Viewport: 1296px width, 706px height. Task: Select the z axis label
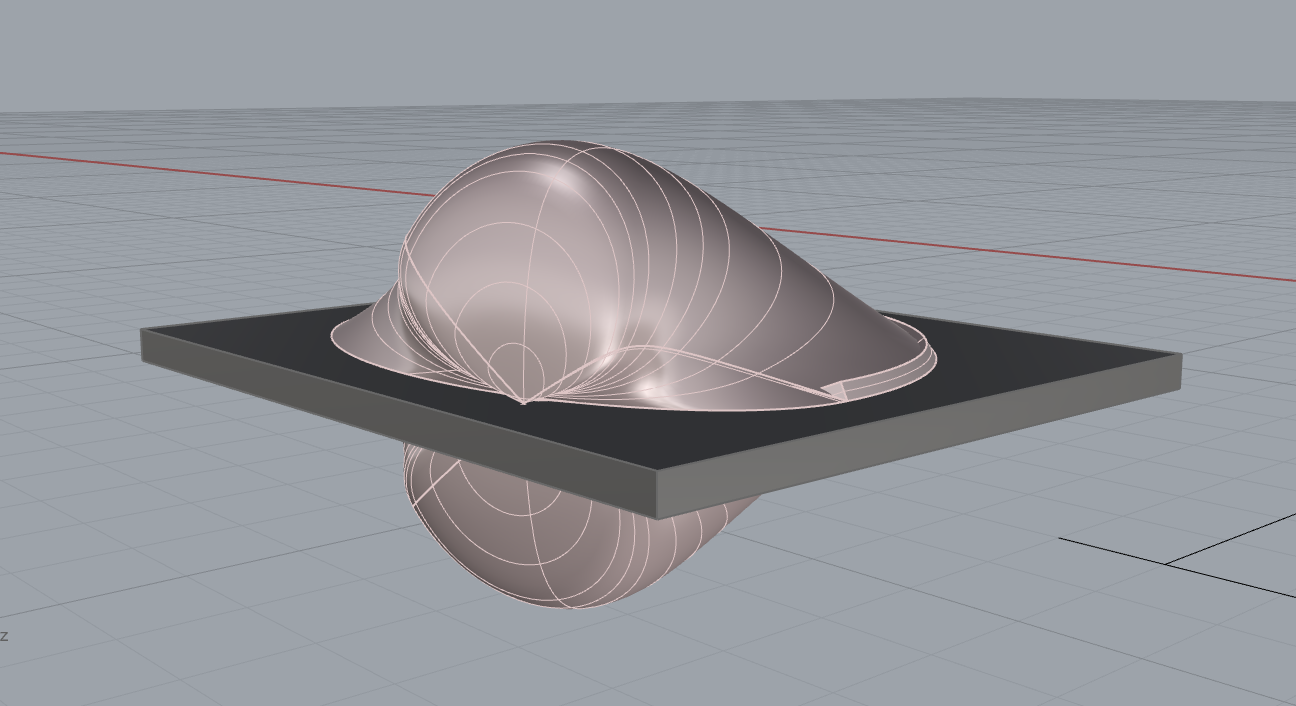pos(4,635)
